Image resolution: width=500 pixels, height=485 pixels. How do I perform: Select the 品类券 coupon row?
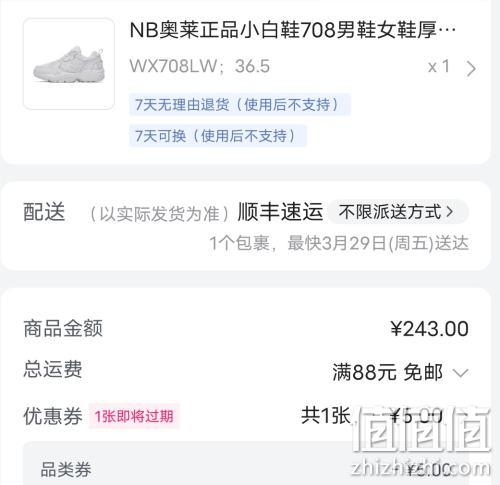[x=246, y=469]
